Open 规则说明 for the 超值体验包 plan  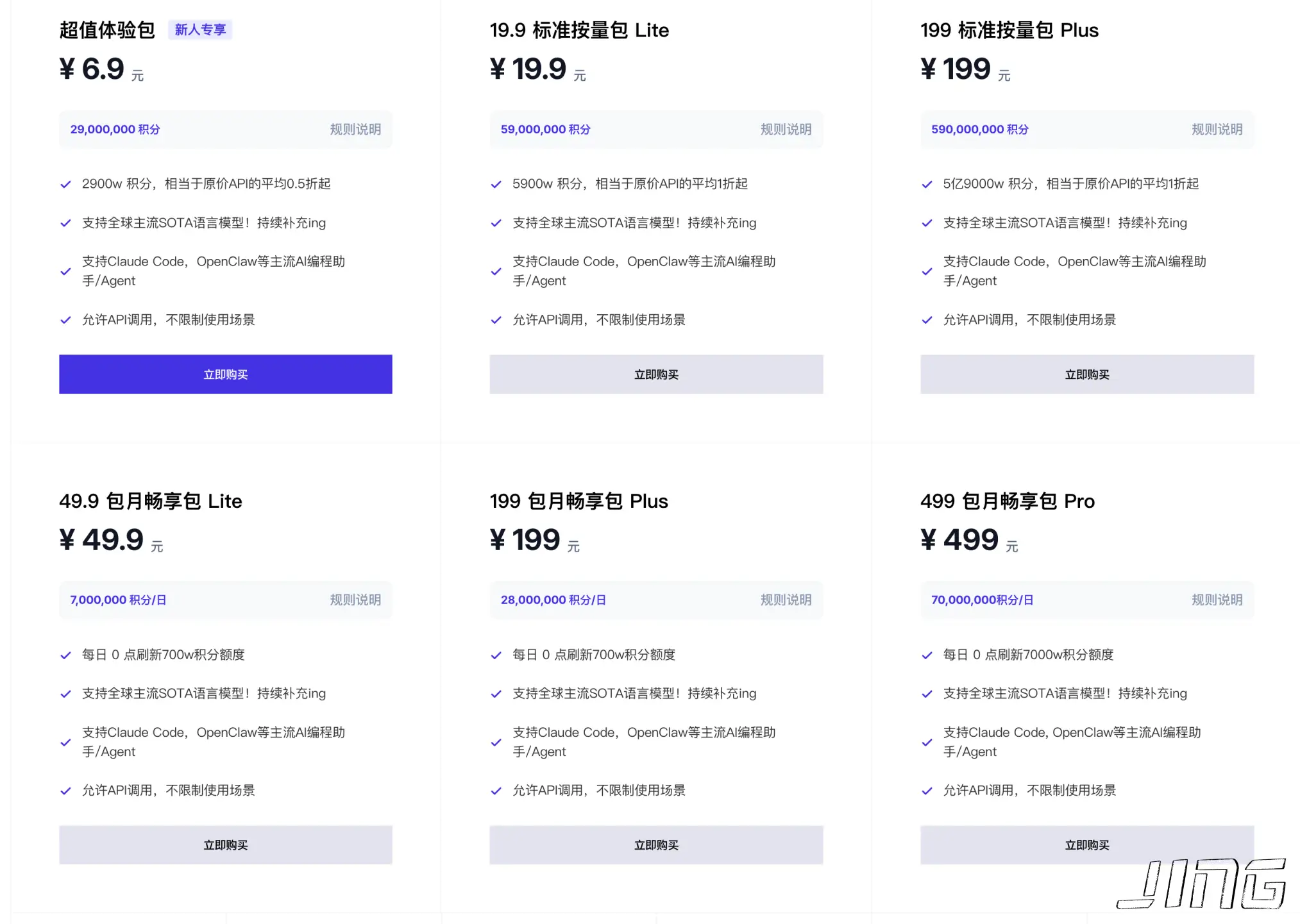coord(355,130)
